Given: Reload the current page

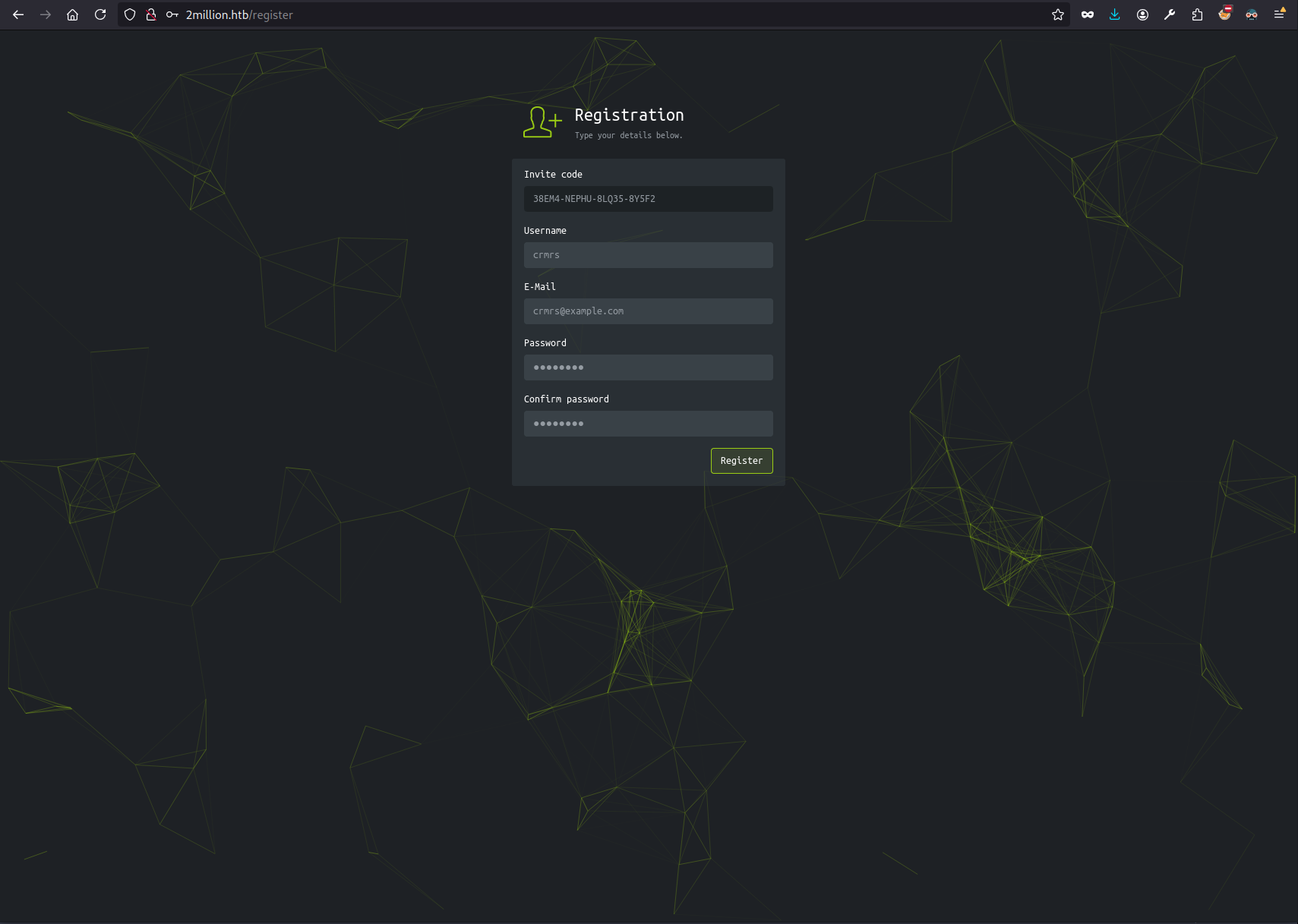Looking at the screenshot, I should [100, 14].
